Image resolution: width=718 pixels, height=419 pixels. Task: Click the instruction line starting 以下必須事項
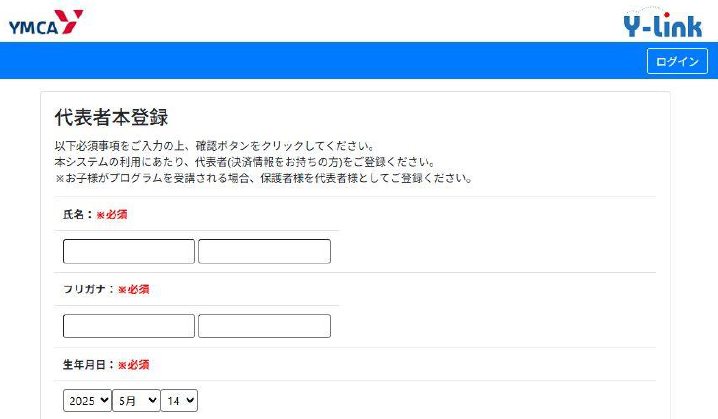click(x=215, y=146)
